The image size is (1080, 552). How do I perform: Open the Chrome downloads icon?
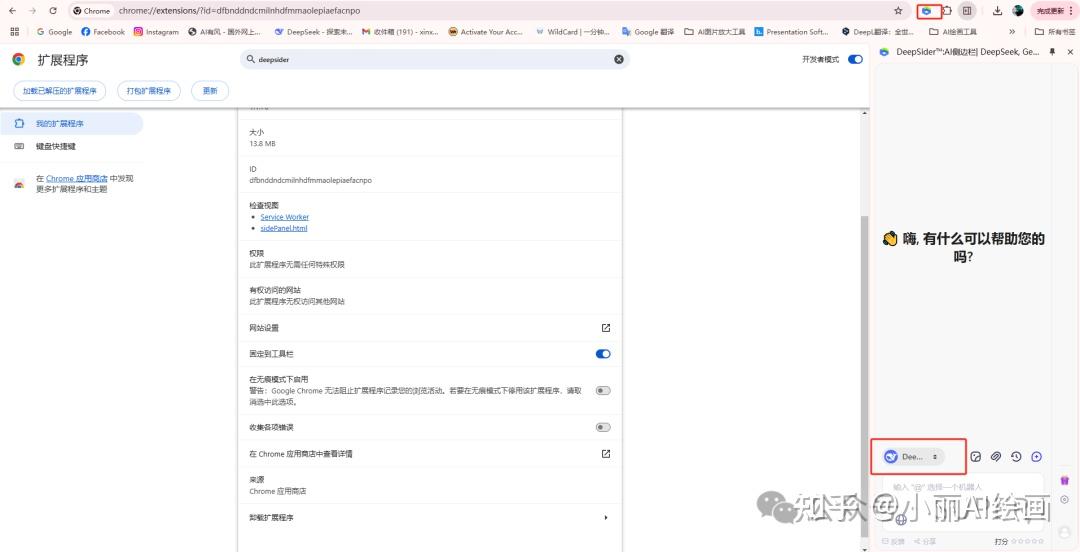(x=997, y=11)
